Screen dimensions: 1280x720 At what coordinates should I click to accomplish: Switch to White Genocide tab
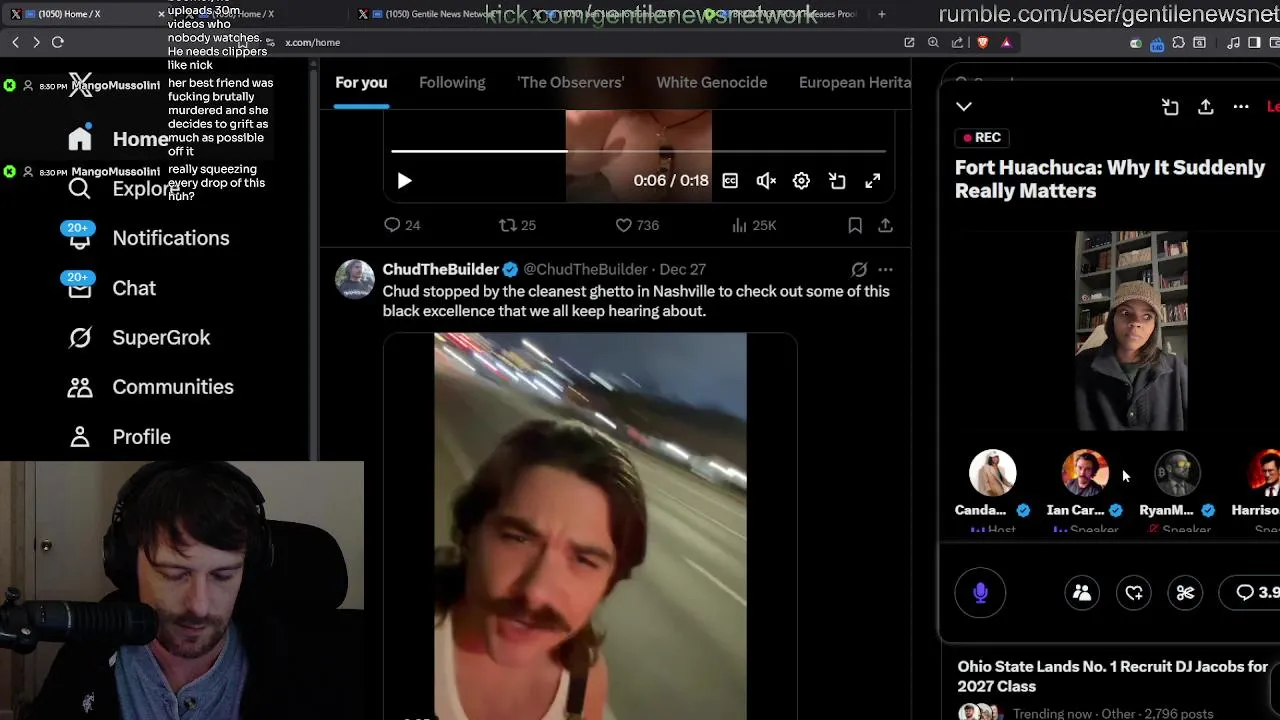click(x=712, y=83)
